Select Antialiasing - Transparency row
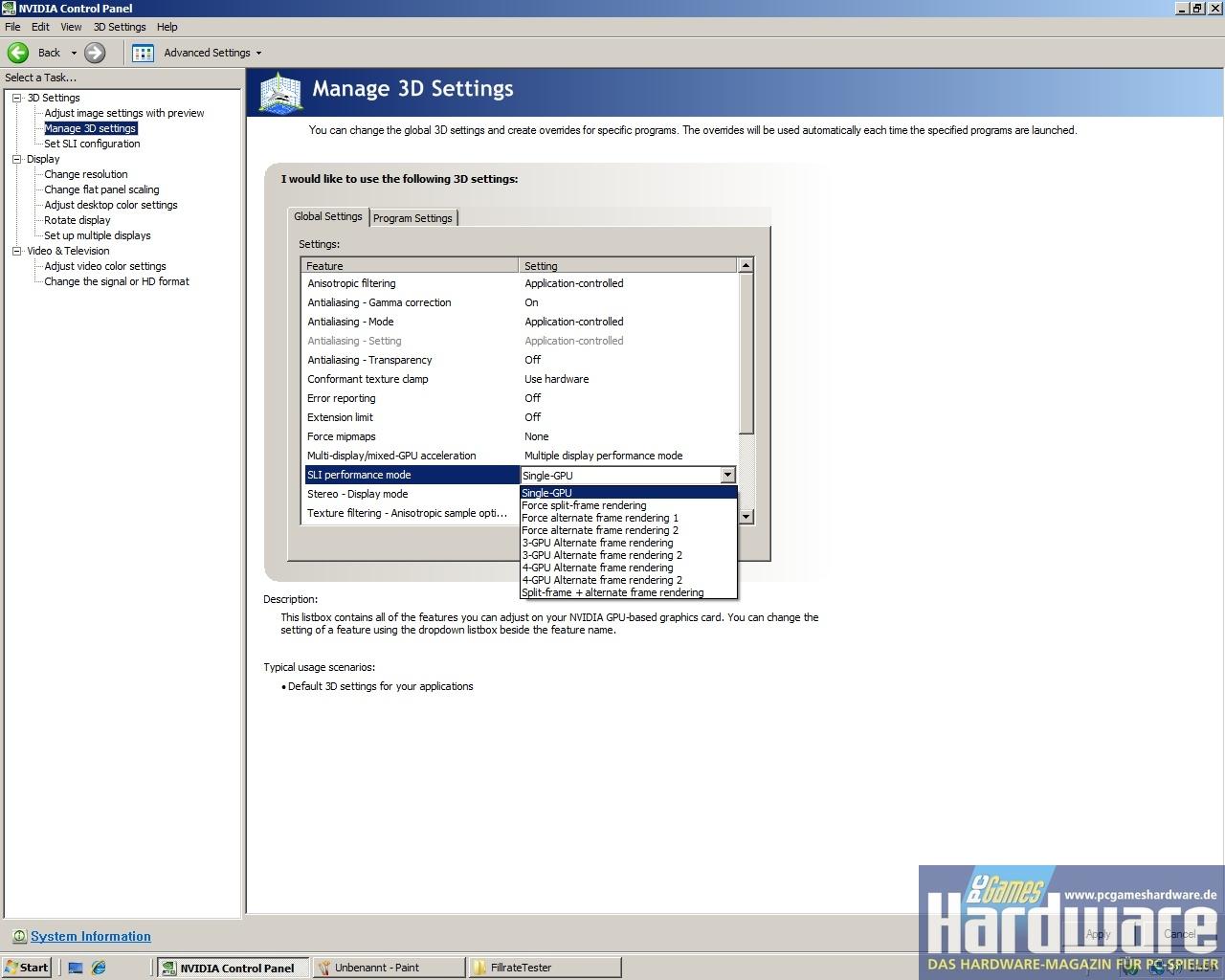 (520, 360)
